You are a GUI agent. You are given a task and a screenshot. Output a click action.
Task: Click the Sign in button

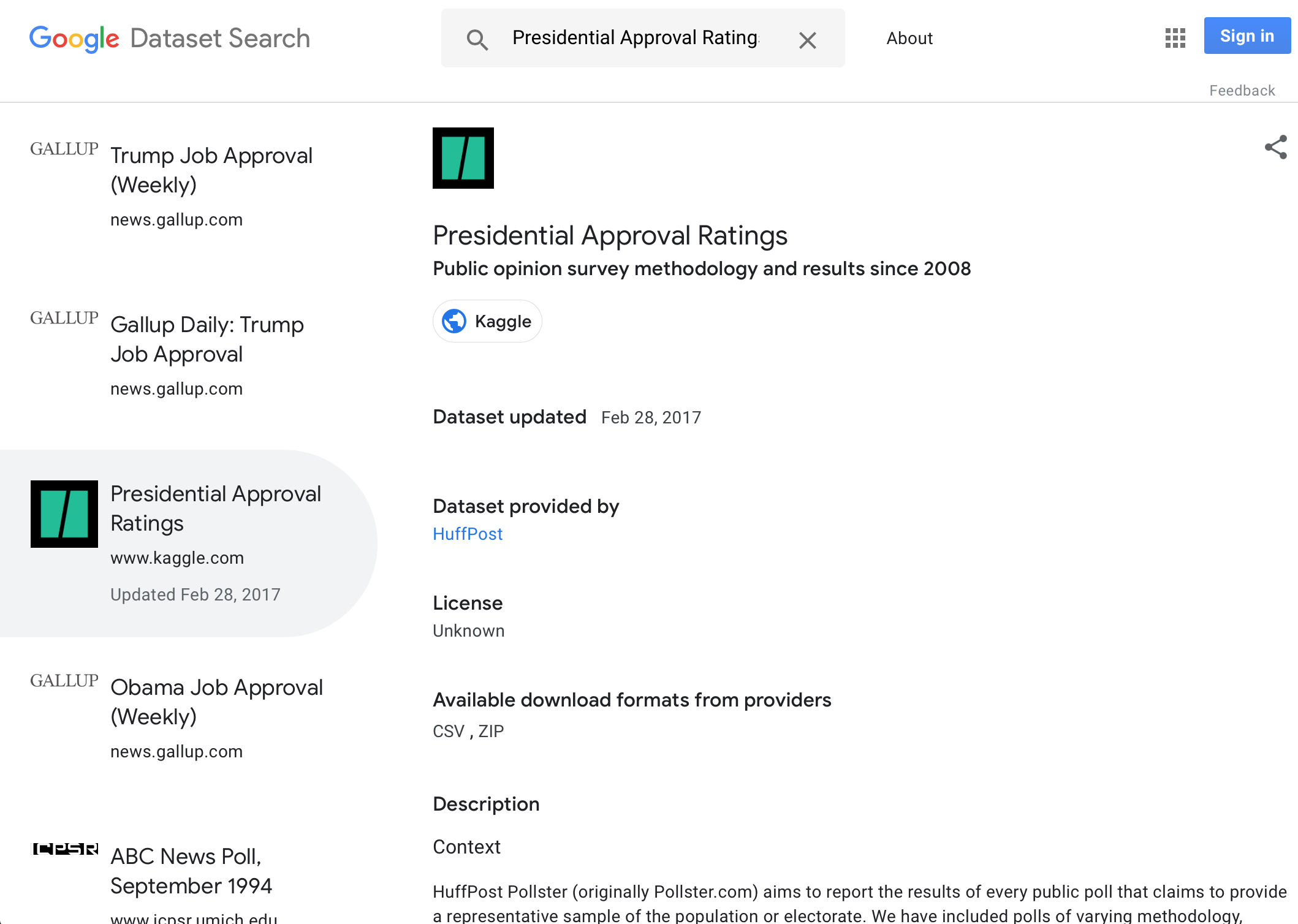pyautogui.click(x=1247, y=36)
